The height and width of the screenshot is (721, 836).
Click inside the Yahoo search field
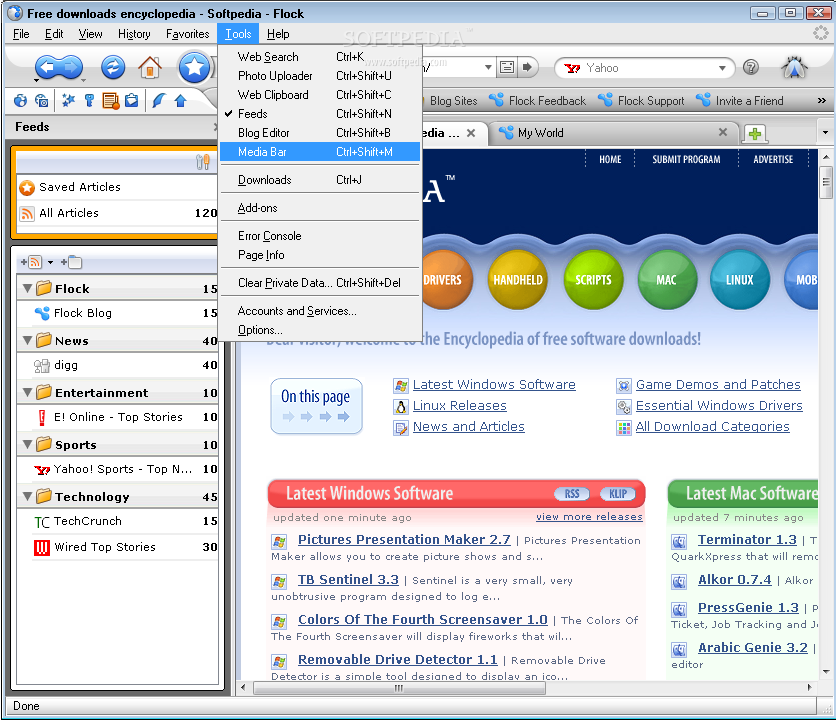pyautogui.click(x=648, y=68)
